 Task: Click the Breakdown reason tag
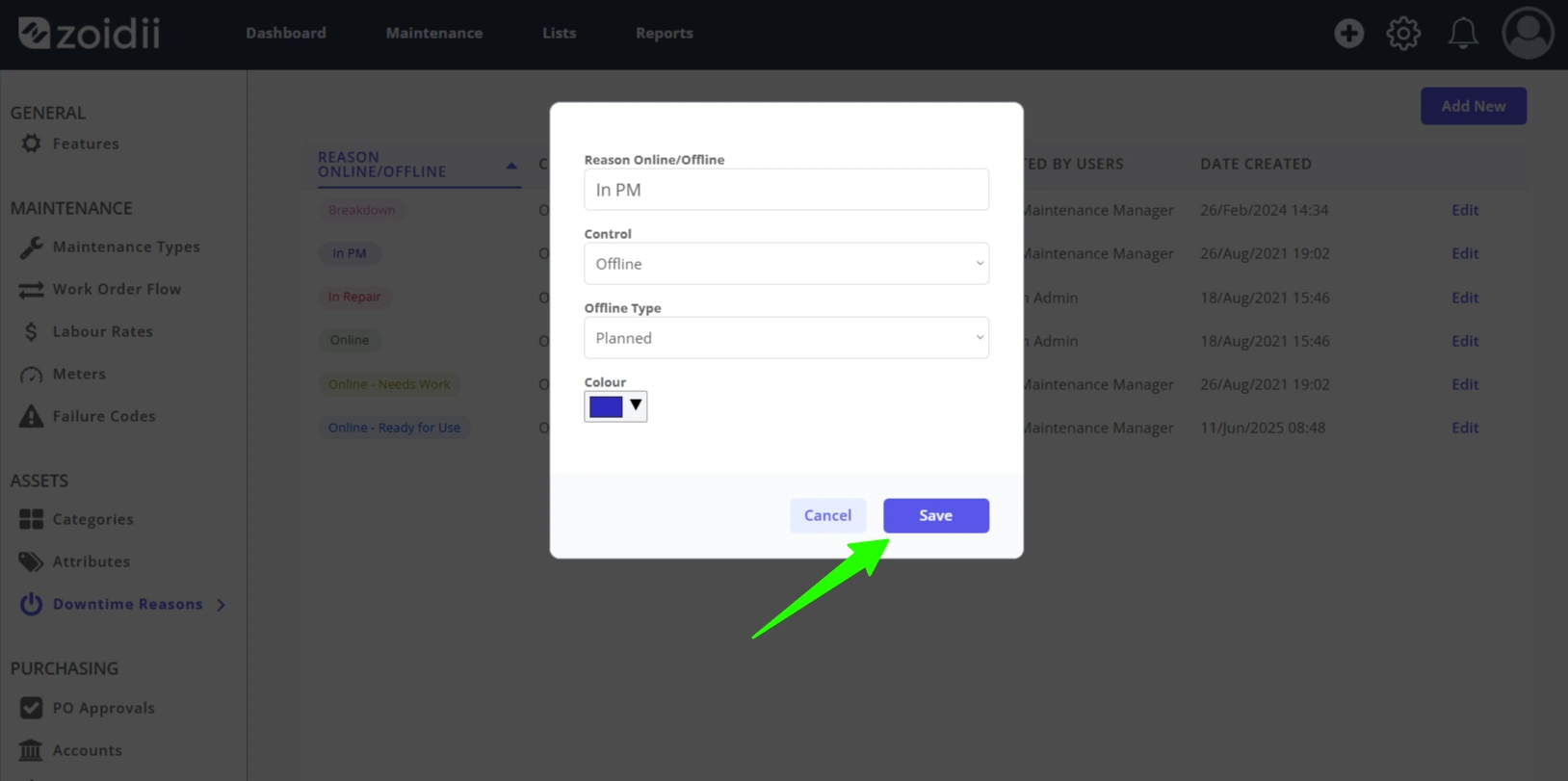point(361,210)
